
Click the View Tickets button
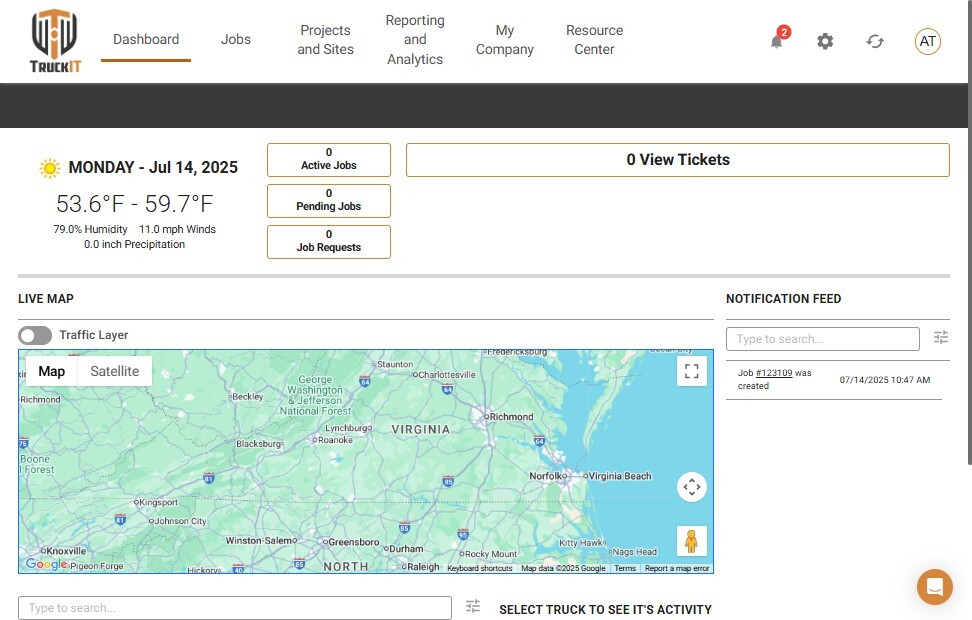(x=678, y=160)
